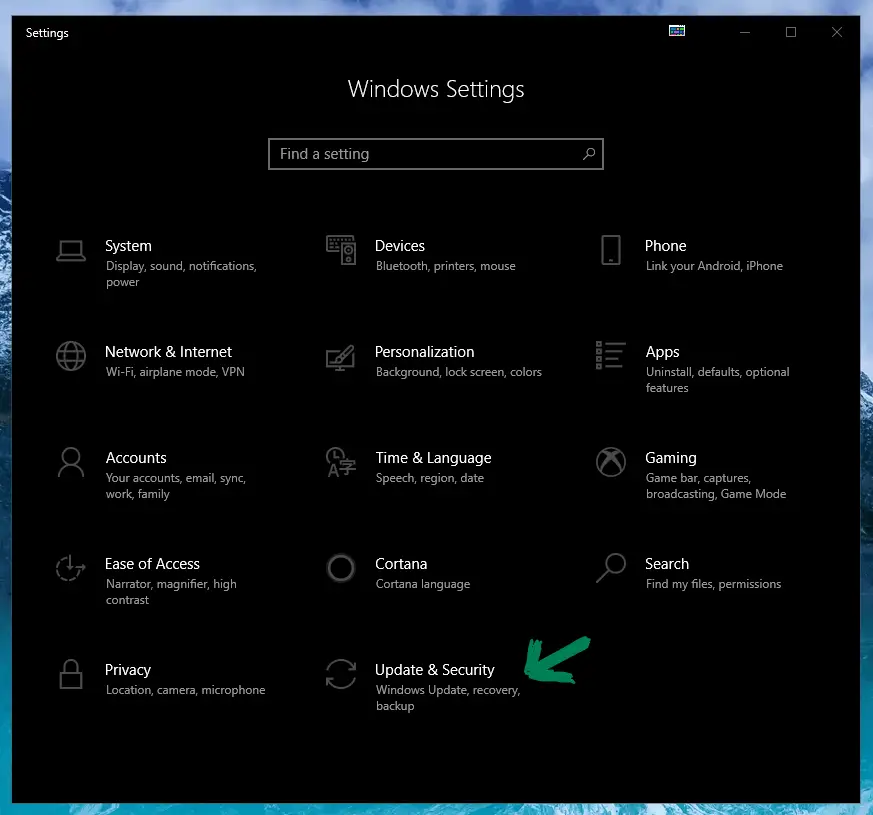873x815 pixels.
Task: Close the Settings window
Action: (837, 32)
